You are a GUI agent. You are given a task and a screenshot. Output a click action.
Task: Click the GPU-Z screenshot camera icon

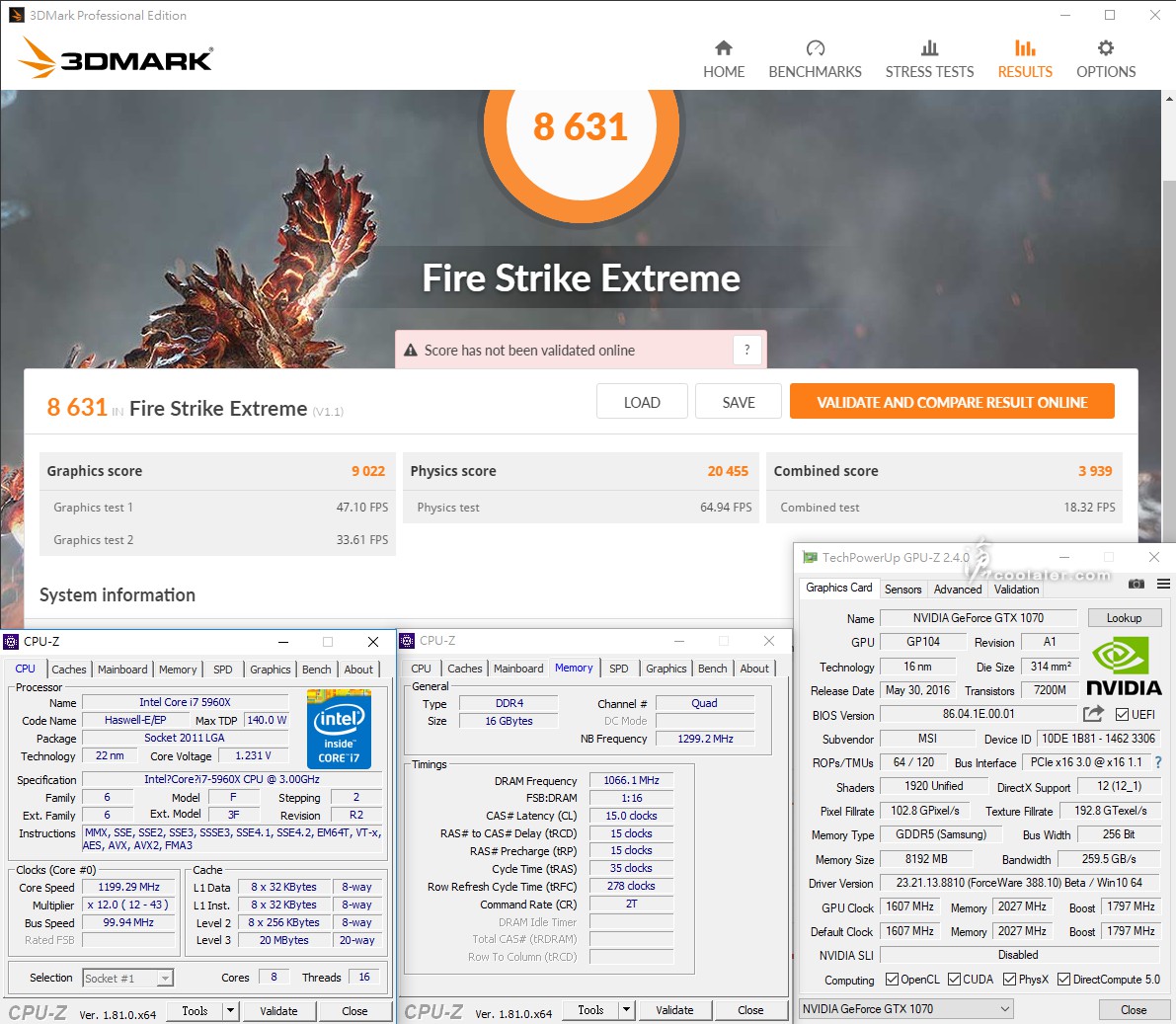click(1137, 584)
